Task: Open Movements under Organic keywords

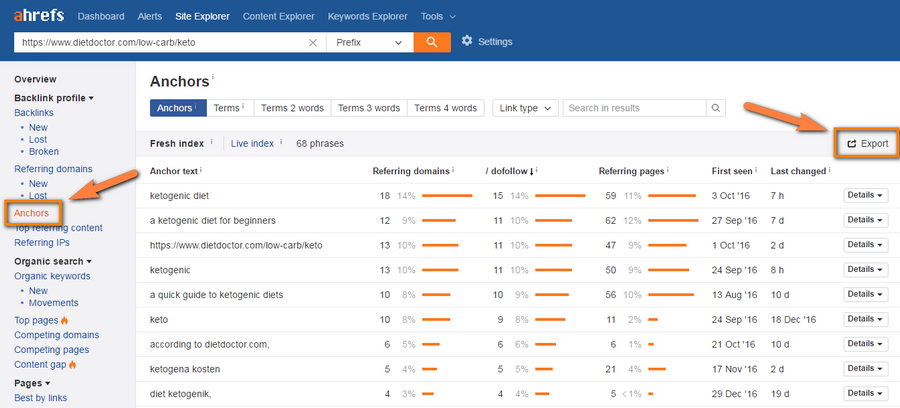Action: click(53, 303)
